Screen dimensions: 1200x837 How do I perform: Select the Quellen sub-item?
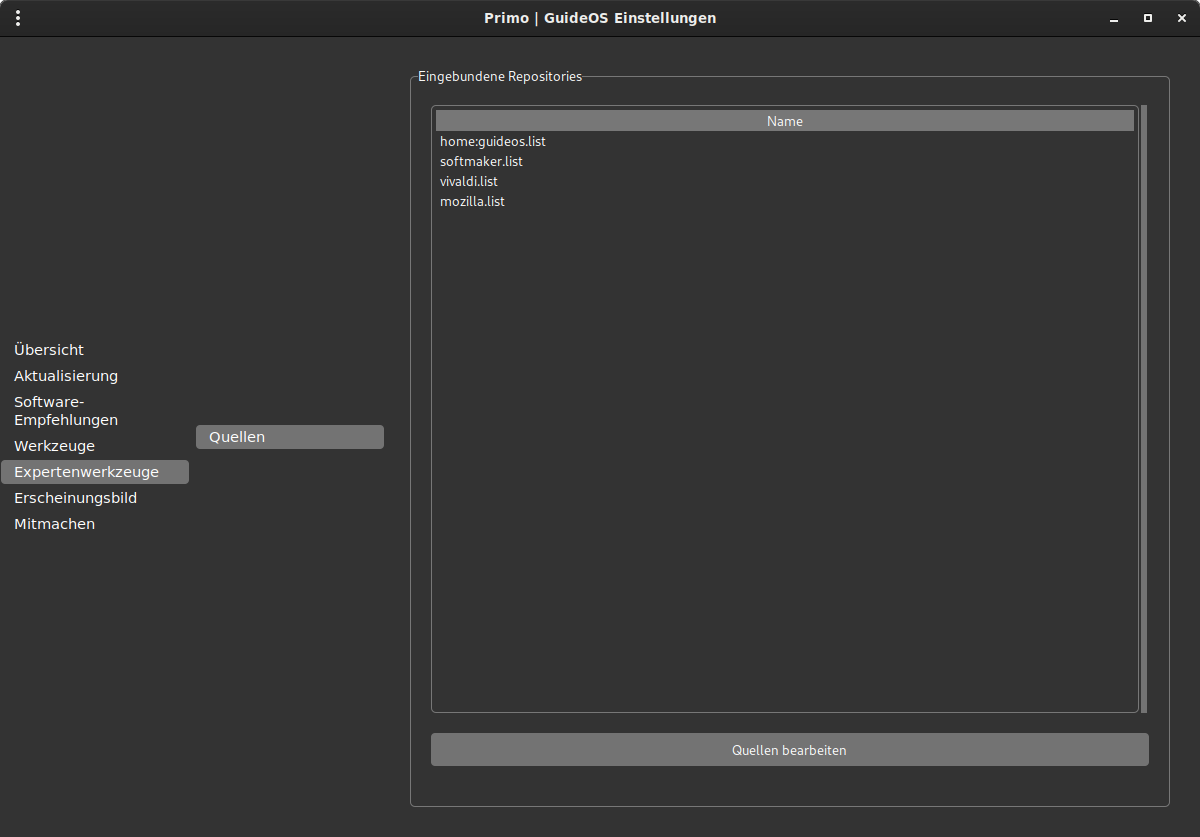pos(290,437)
